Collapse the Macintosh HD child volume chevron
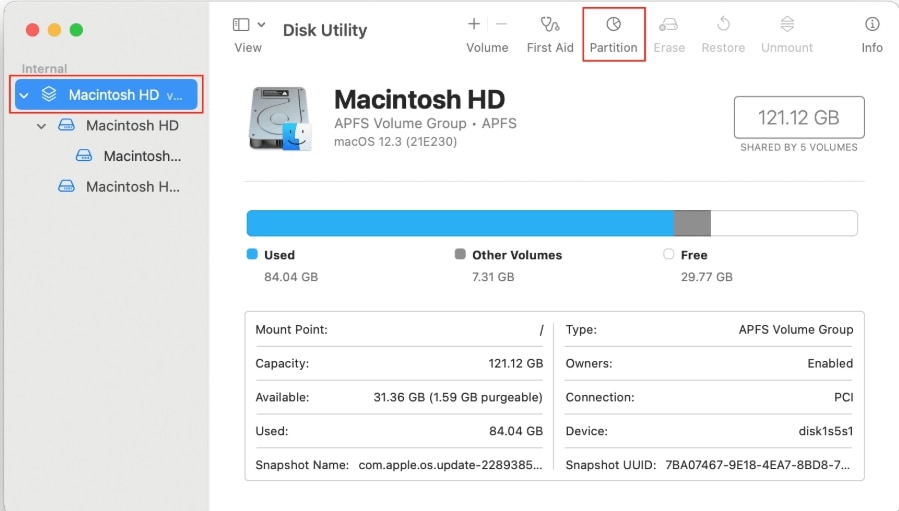Viewport: 899px width, 511px height. point(41,126)
